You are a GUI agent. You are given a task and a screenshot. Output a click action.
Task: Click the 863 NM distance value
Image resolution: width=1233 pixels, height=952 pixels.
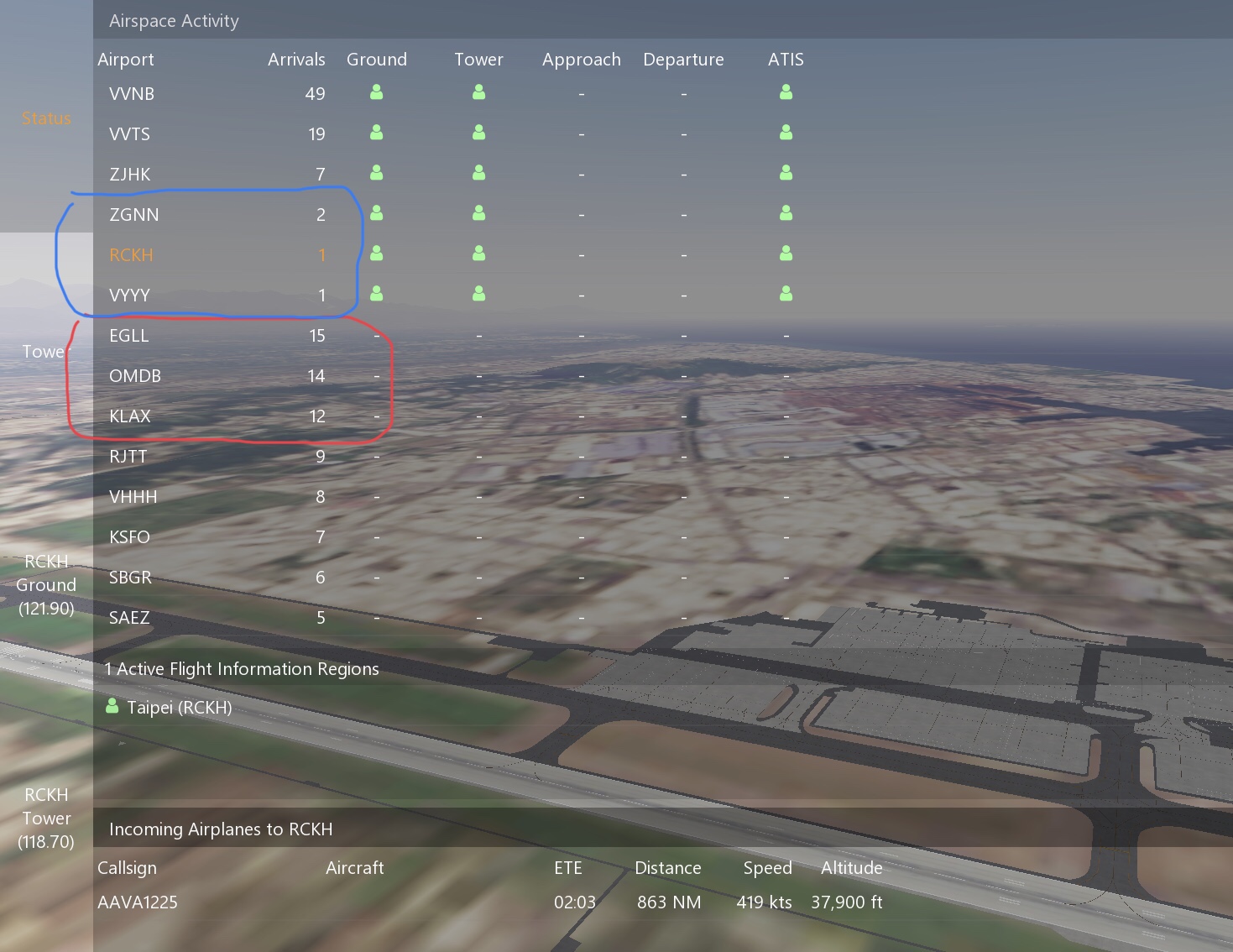(669, 902)
